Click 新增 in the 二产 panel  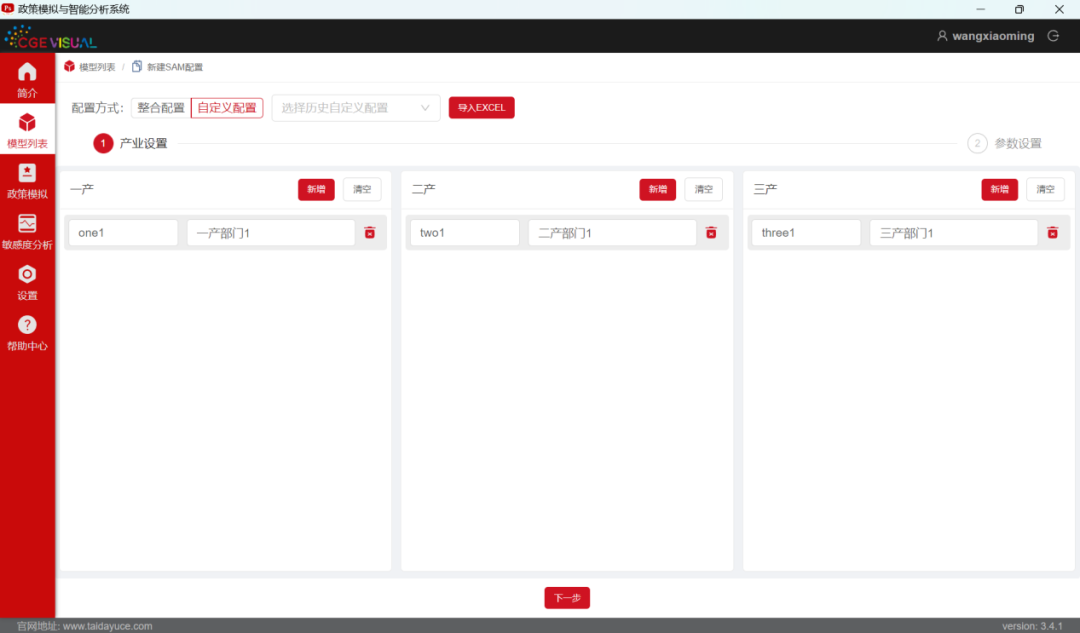658,189
